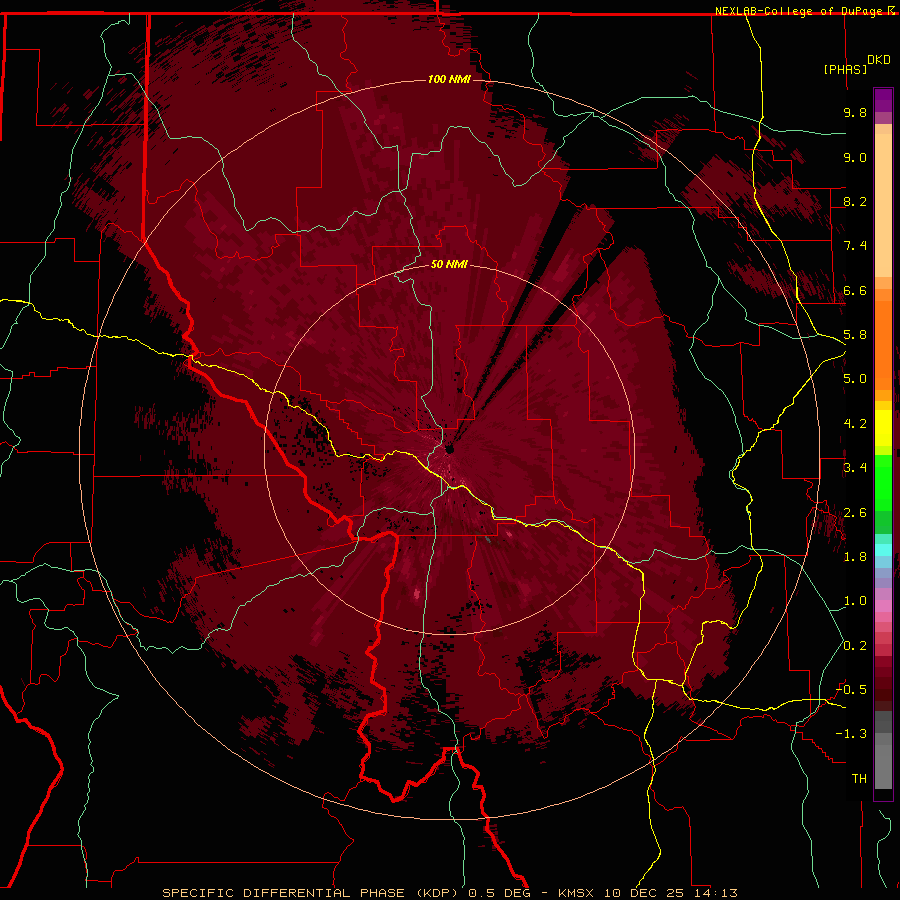The image size is (900, 900).
Task: Click the -1.3 scale value
Action: pos(851,734)
